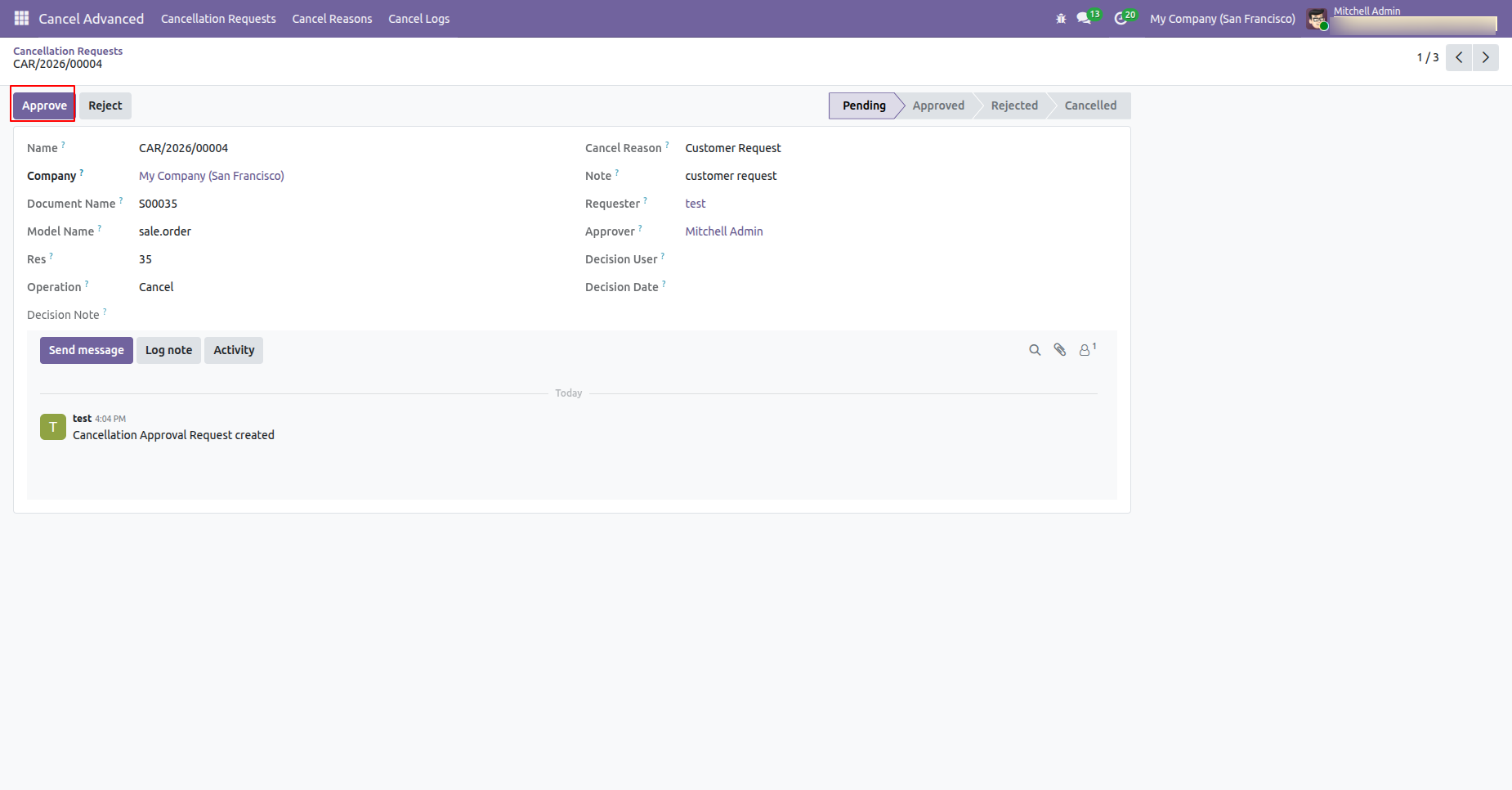Open Cancel Logs menu
This screenshot has height=790, width=1512.
[418, 19]
